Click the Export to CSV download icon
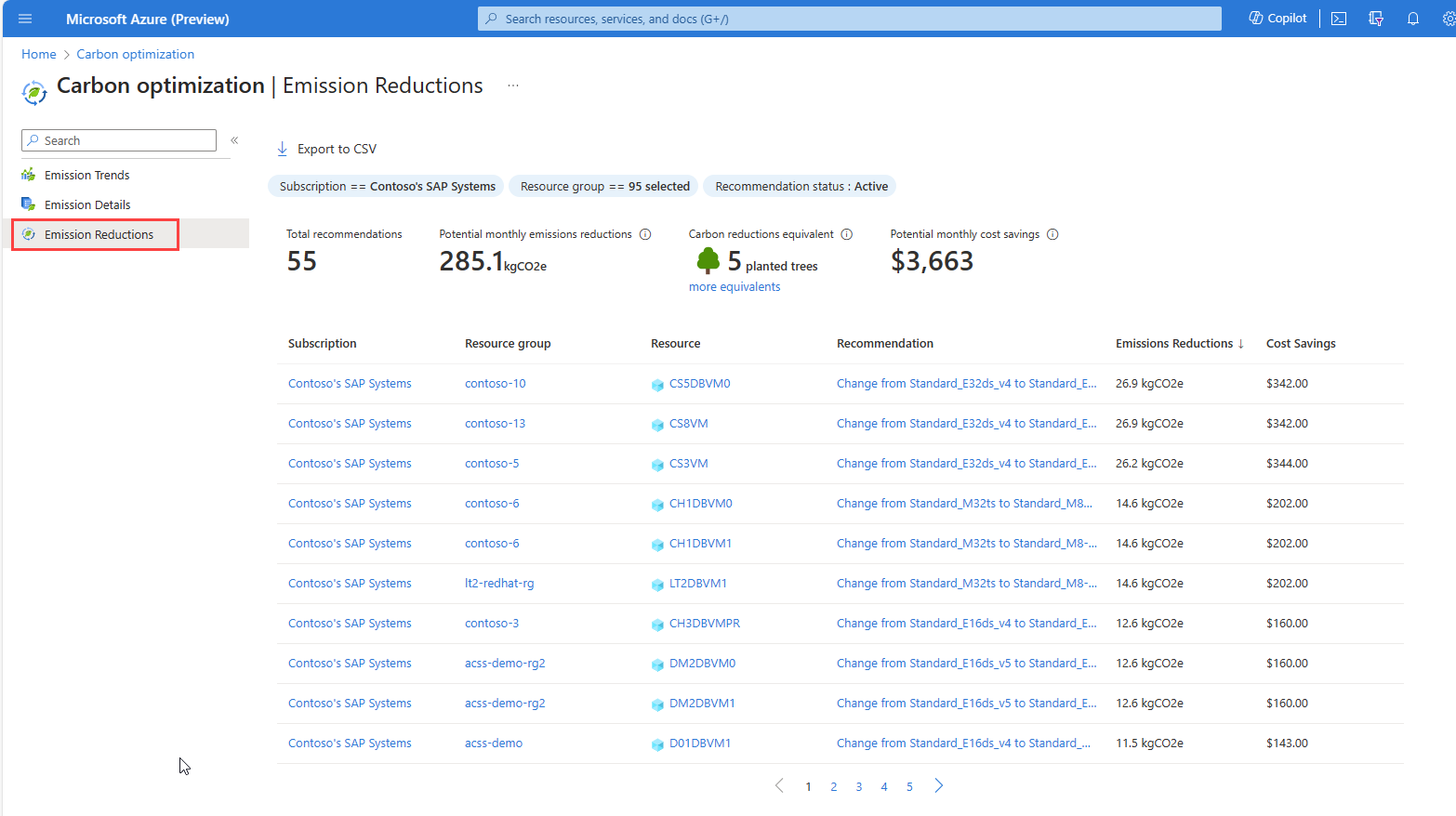 coord(283,149)
